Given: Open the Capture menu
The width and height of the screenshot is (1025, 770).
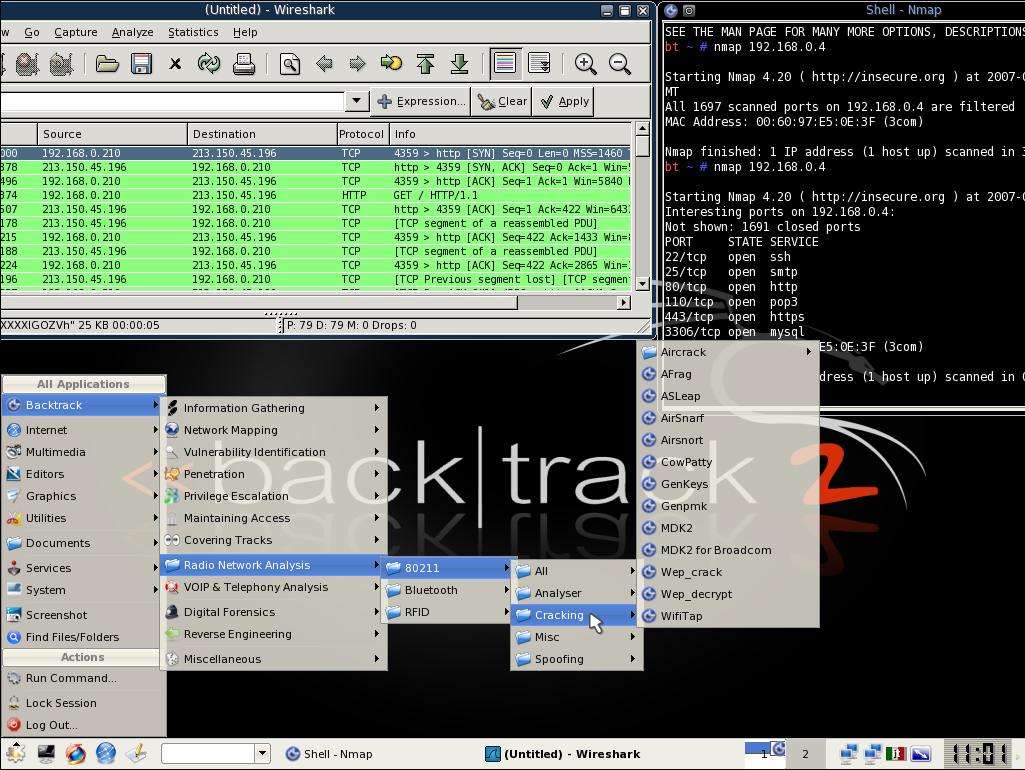Looking at the screenshot, I should 76,32.
